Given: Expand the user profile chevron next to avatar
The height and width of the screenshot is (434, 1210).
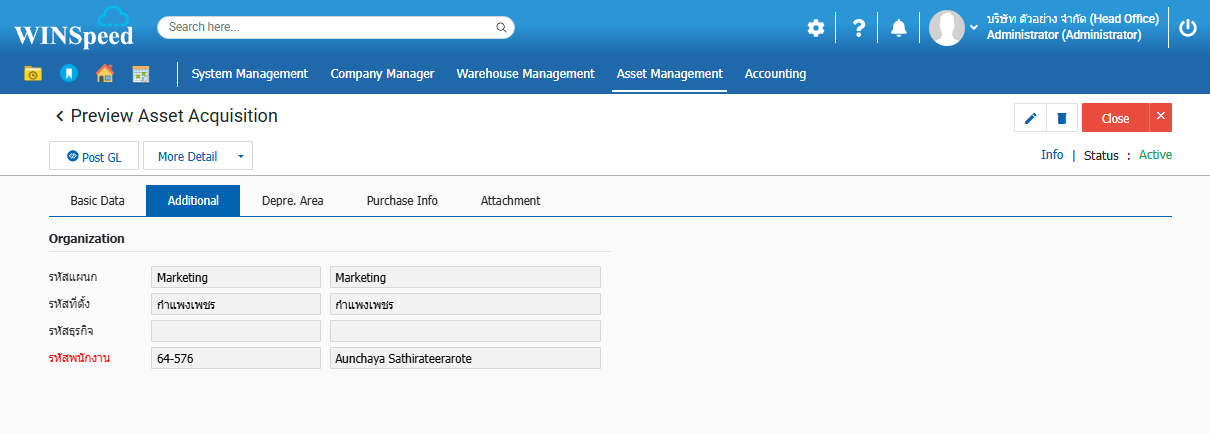Looking at the screenshot, I should (x=974, y=28).
